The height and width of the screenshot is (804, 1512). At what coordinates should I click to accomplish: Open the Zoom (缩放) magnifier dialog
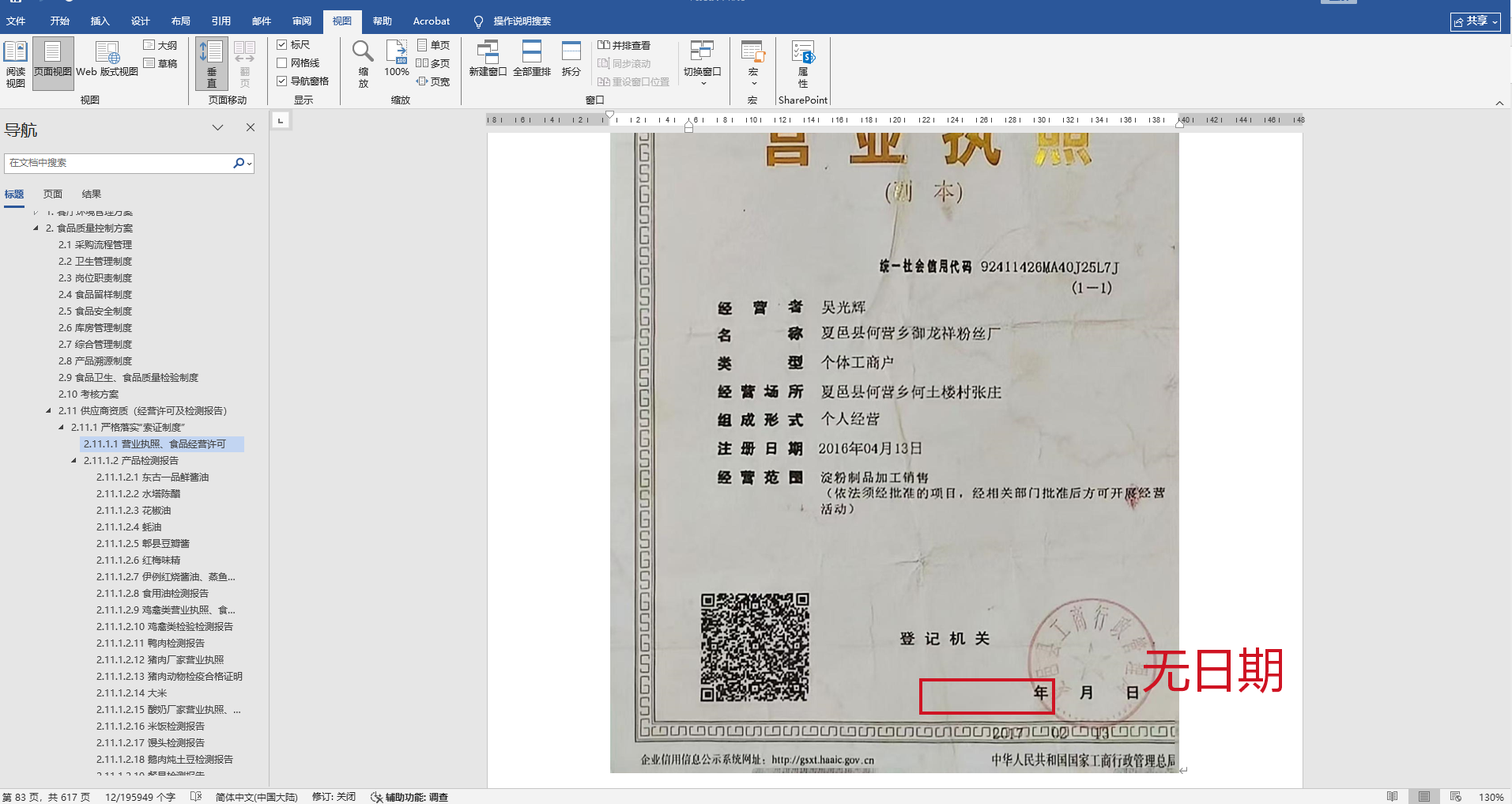(x=363, y=62)
